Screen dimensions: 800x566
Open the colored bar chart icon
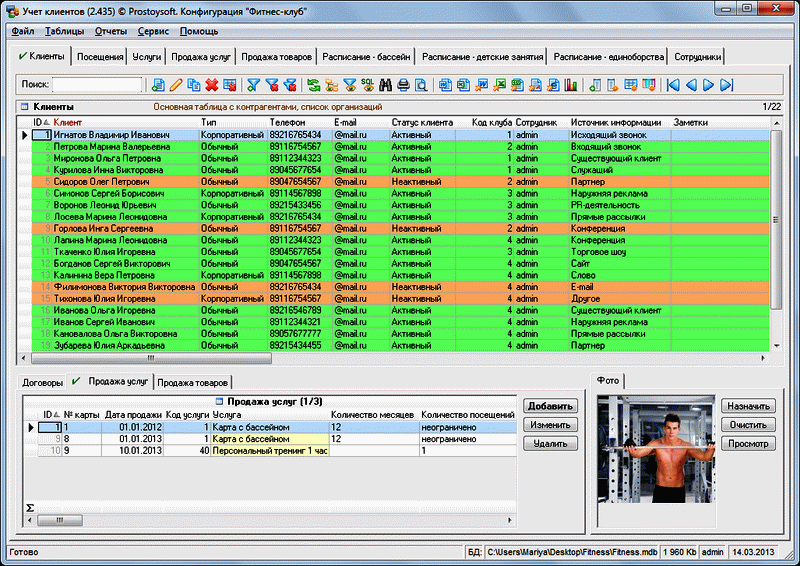571,86
